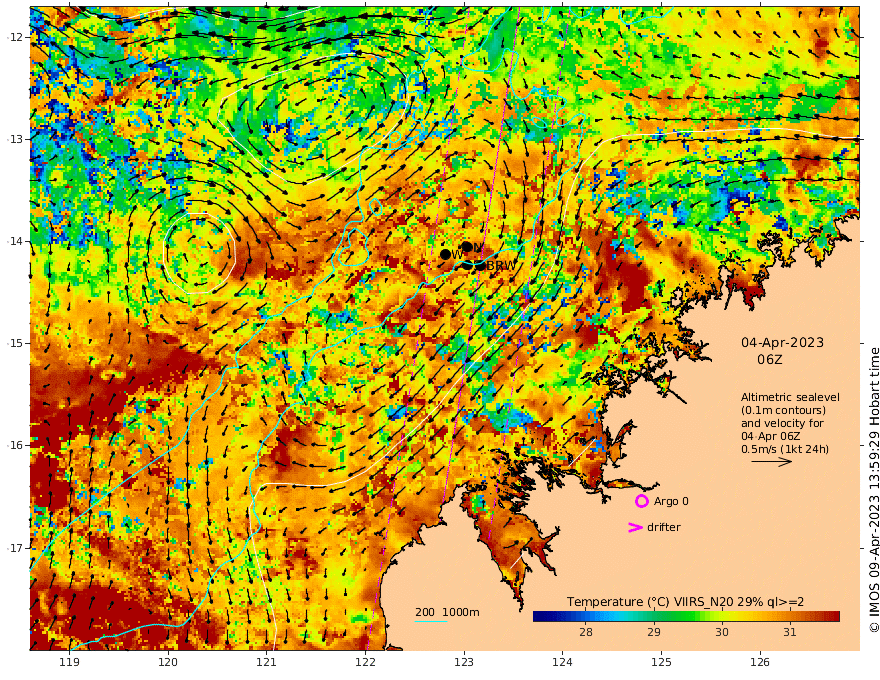Click longitude axis label 123
Image resolution: width=880 pixels, height=680 pixels.
464,663
